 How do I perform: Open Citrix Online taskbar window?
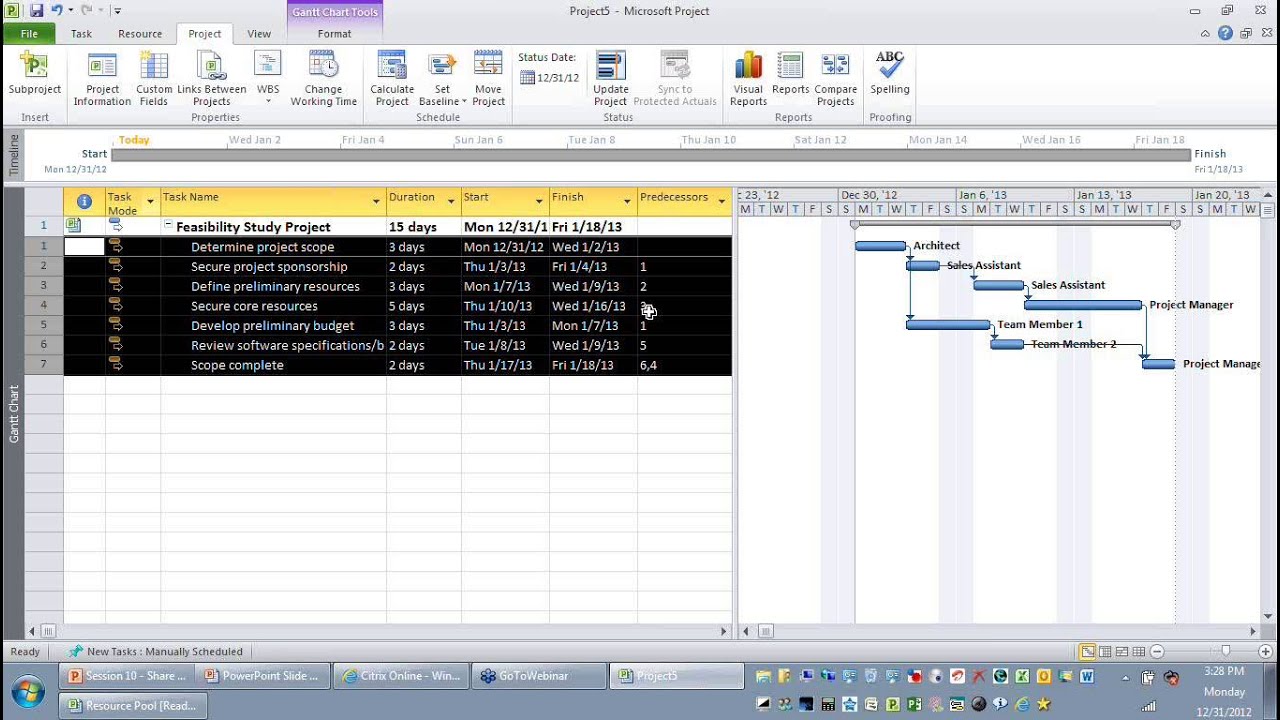point(401,676)
